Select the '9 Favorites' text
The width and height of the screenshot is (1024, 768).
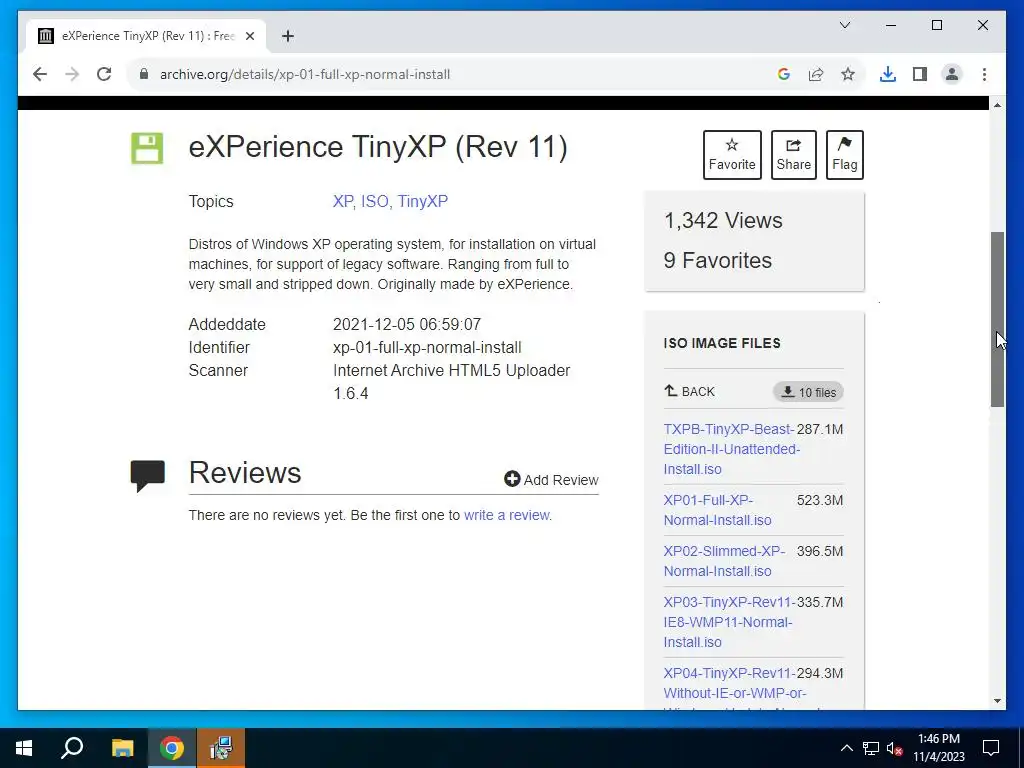click(x=718, y=261)
